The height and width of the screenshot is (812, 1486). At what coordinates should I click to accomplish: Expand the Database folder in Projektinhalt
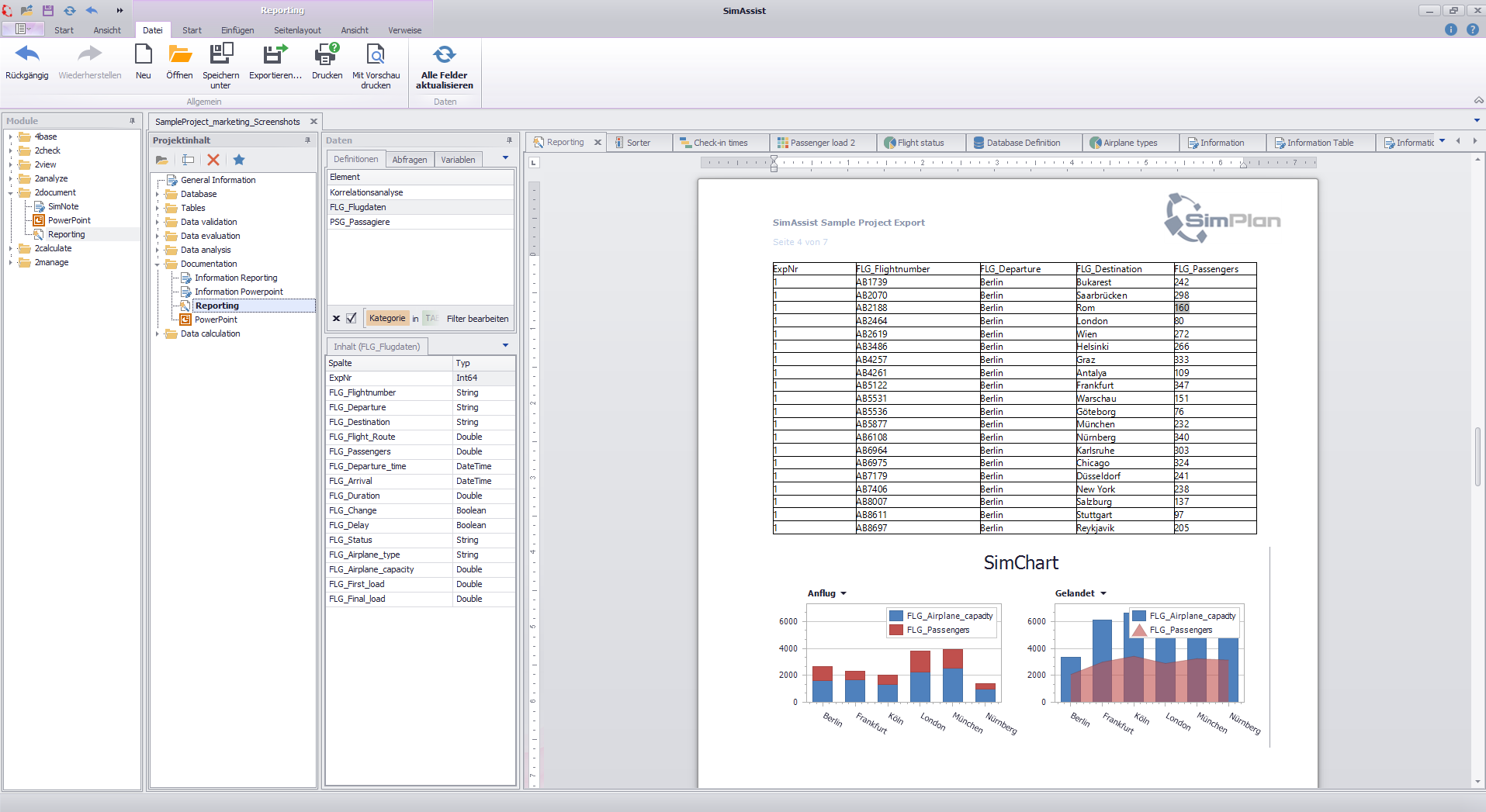[x=158, y=194]
